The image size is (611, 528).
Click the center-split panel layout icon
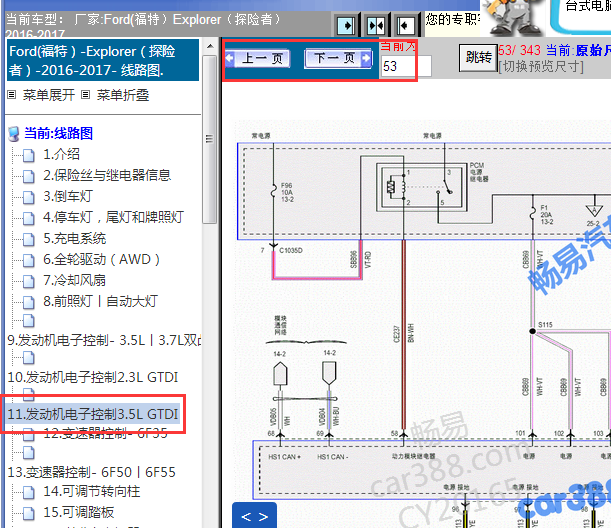click(x=376, y=26)
